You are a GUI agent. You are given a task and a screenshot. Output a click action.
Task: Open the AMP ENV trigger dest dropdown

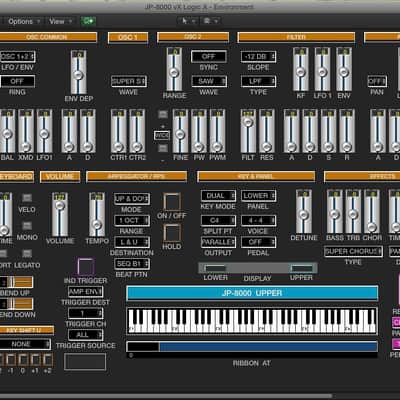pos(86,292)
